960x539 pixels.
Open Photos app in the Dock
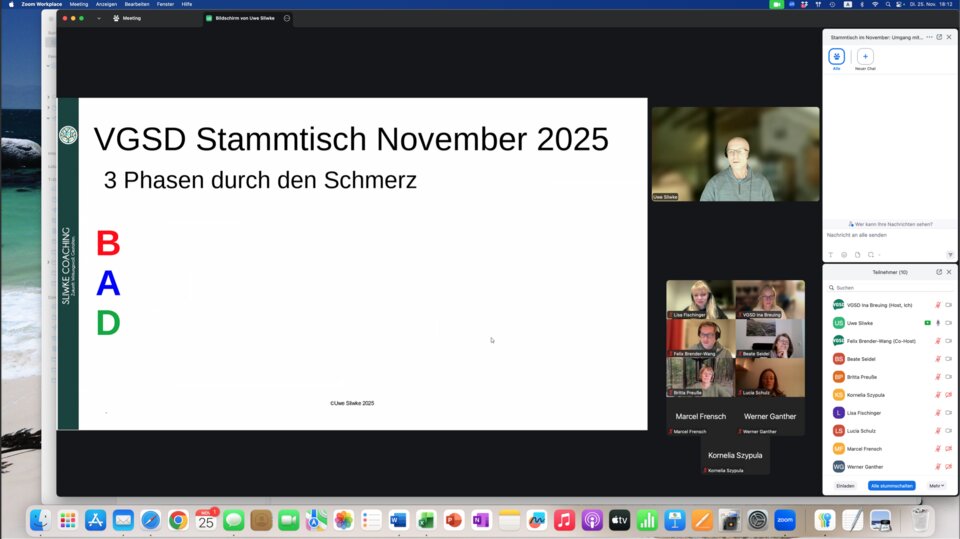point(343,521)
